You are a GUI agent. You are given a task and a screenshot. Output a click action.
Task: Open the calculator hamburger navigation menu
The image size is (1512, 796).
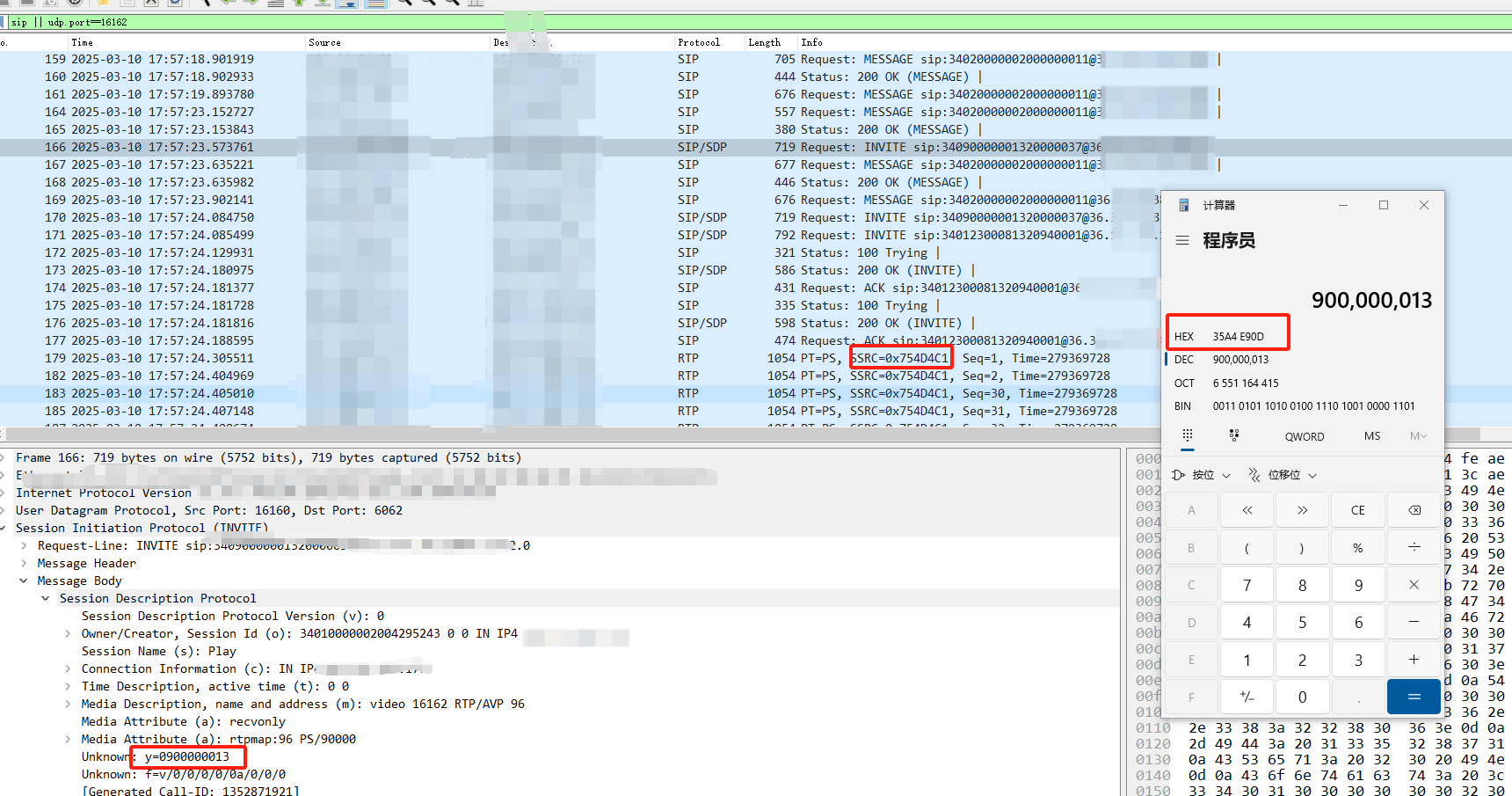click(1182, 240)
